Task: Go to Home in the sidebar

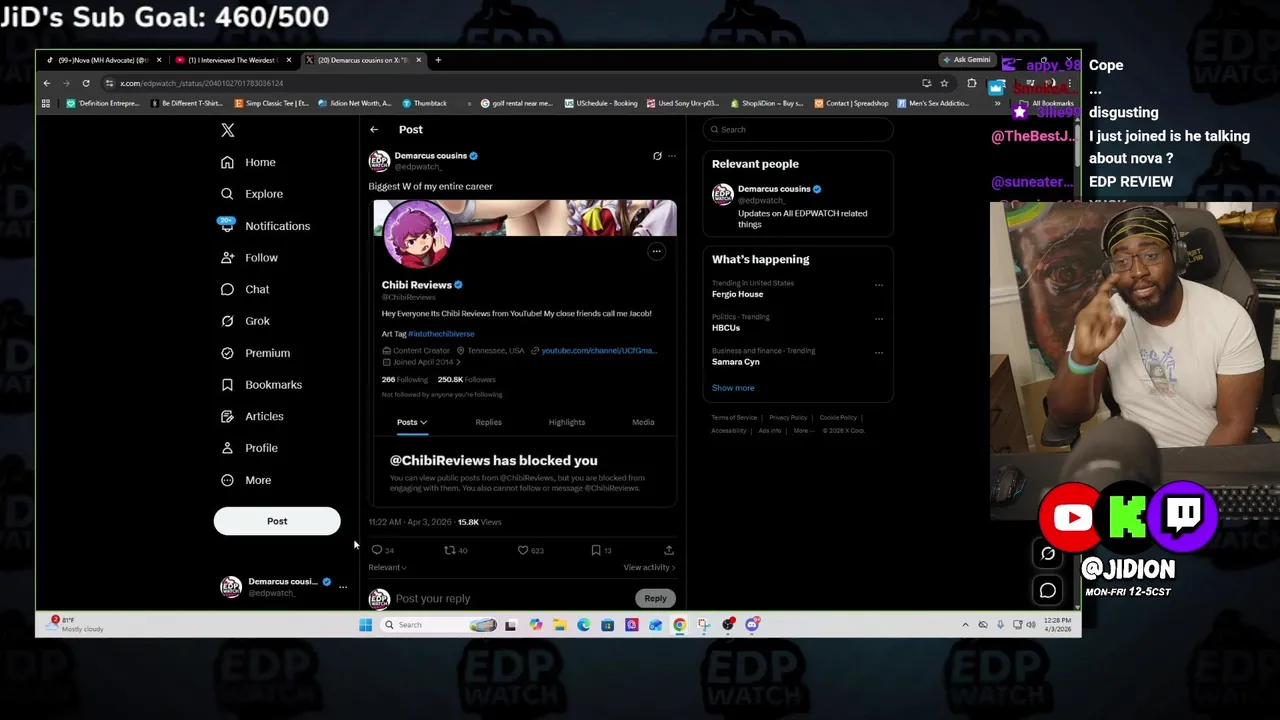Action: 248,162
